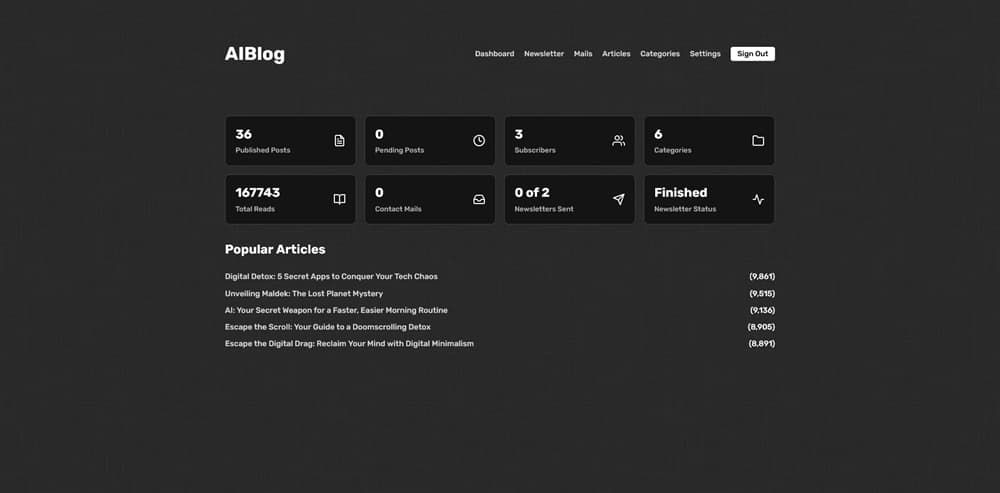Open Settings from the top navigation
This screenshot has width=1000, height=493.
[705, 54]
